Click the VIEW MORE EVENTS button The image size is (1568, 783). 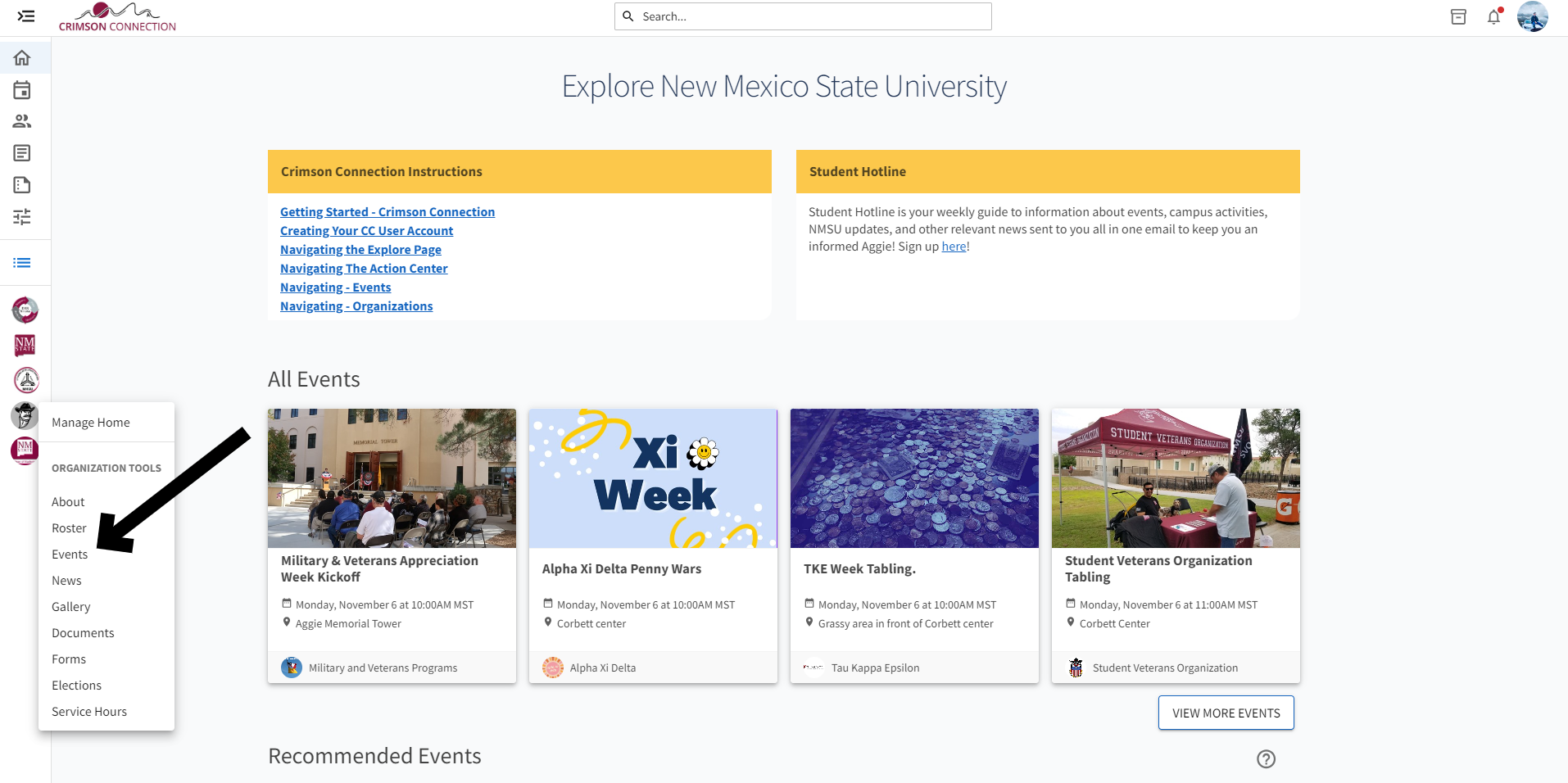coord(1225,713)
